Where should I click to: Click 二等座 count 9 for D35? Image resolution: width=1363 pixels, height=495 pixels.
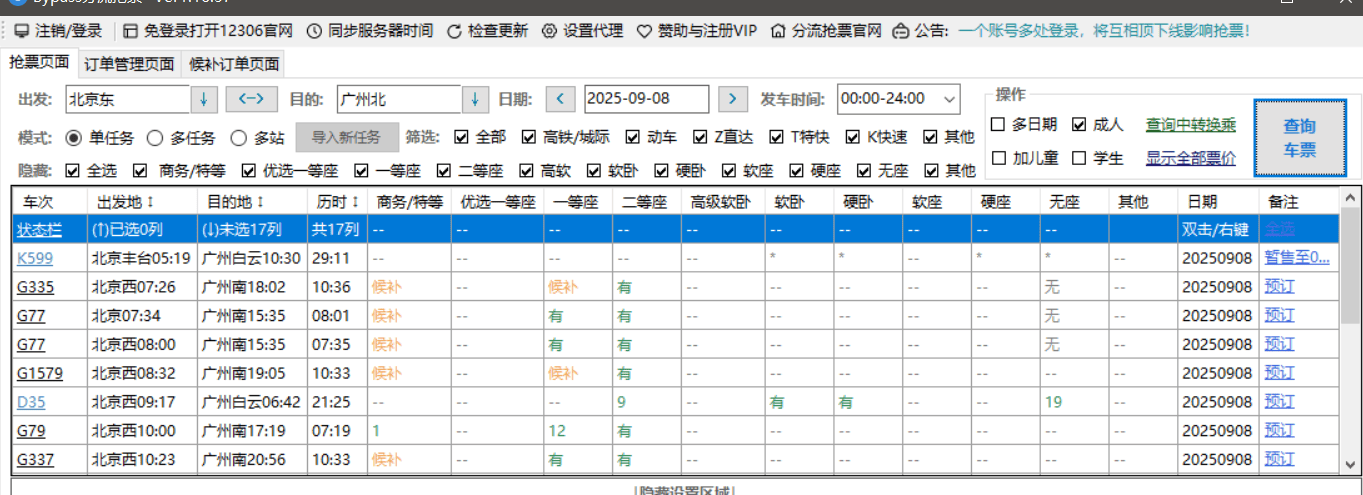(621, 402)
